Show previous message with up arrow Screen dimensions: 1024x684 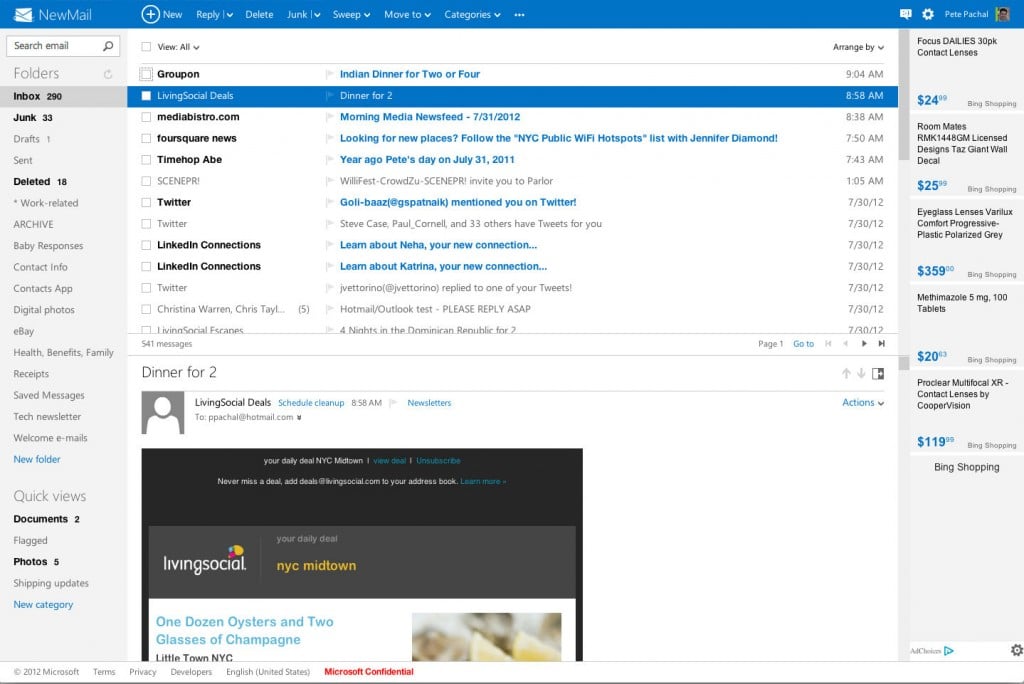(x=846, y=373)
